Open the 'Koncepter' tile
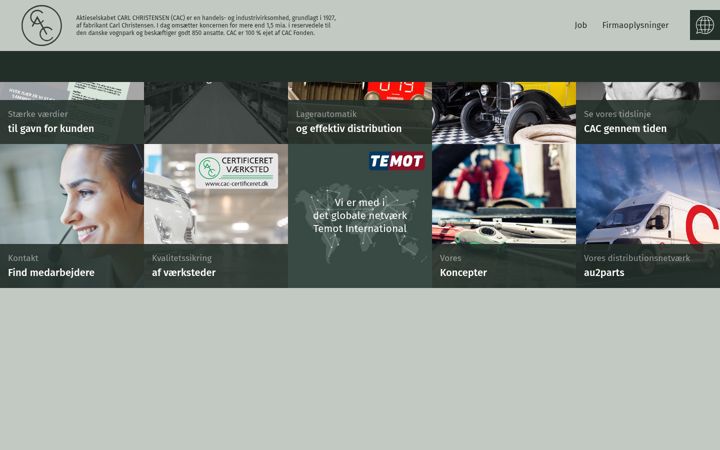720x450 pixels. point(504,266)
